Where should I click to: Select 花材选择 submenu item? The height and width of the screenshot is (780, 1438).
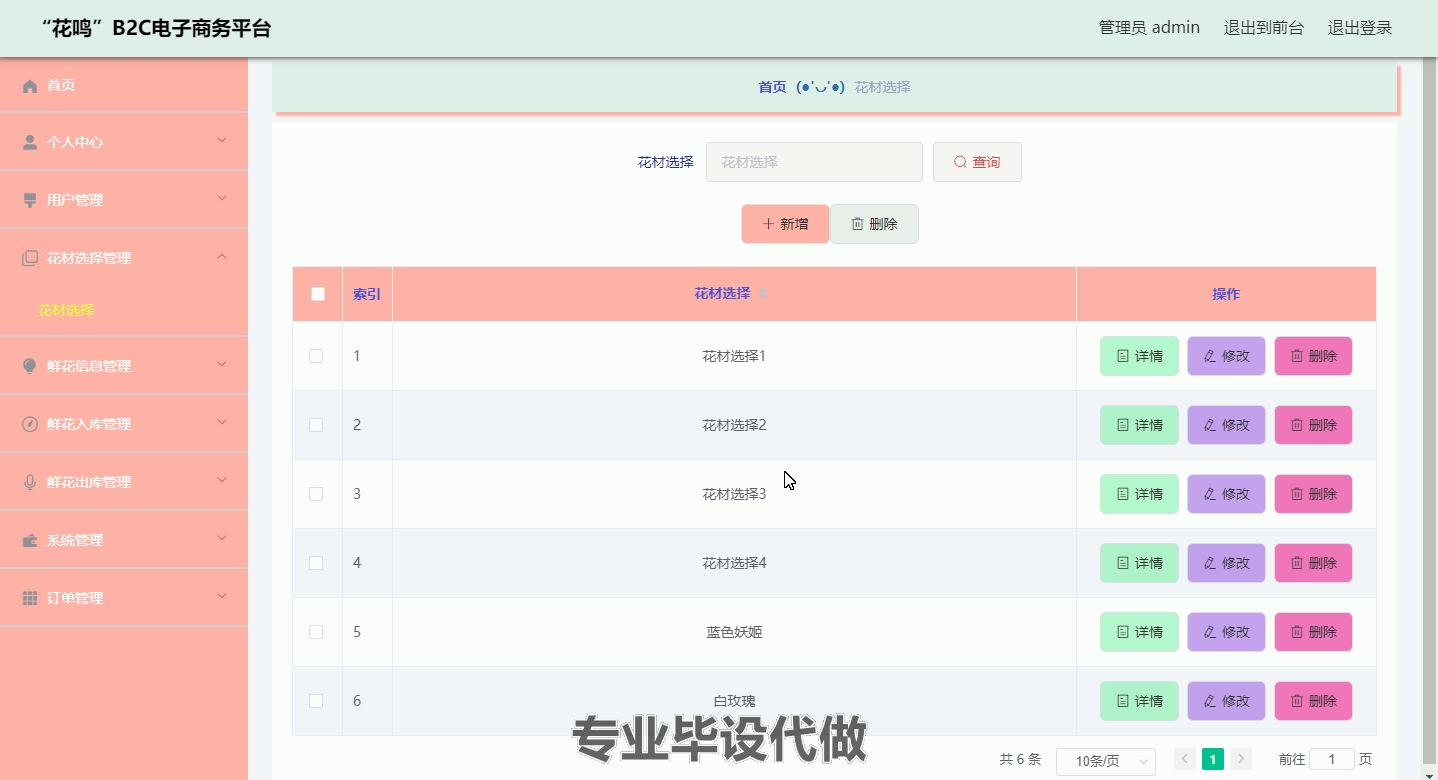coord(66,310)
